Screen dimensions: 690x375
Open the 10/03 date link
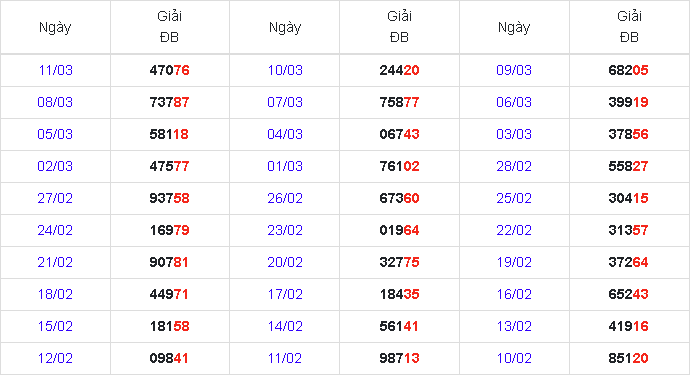coord(285,70)
